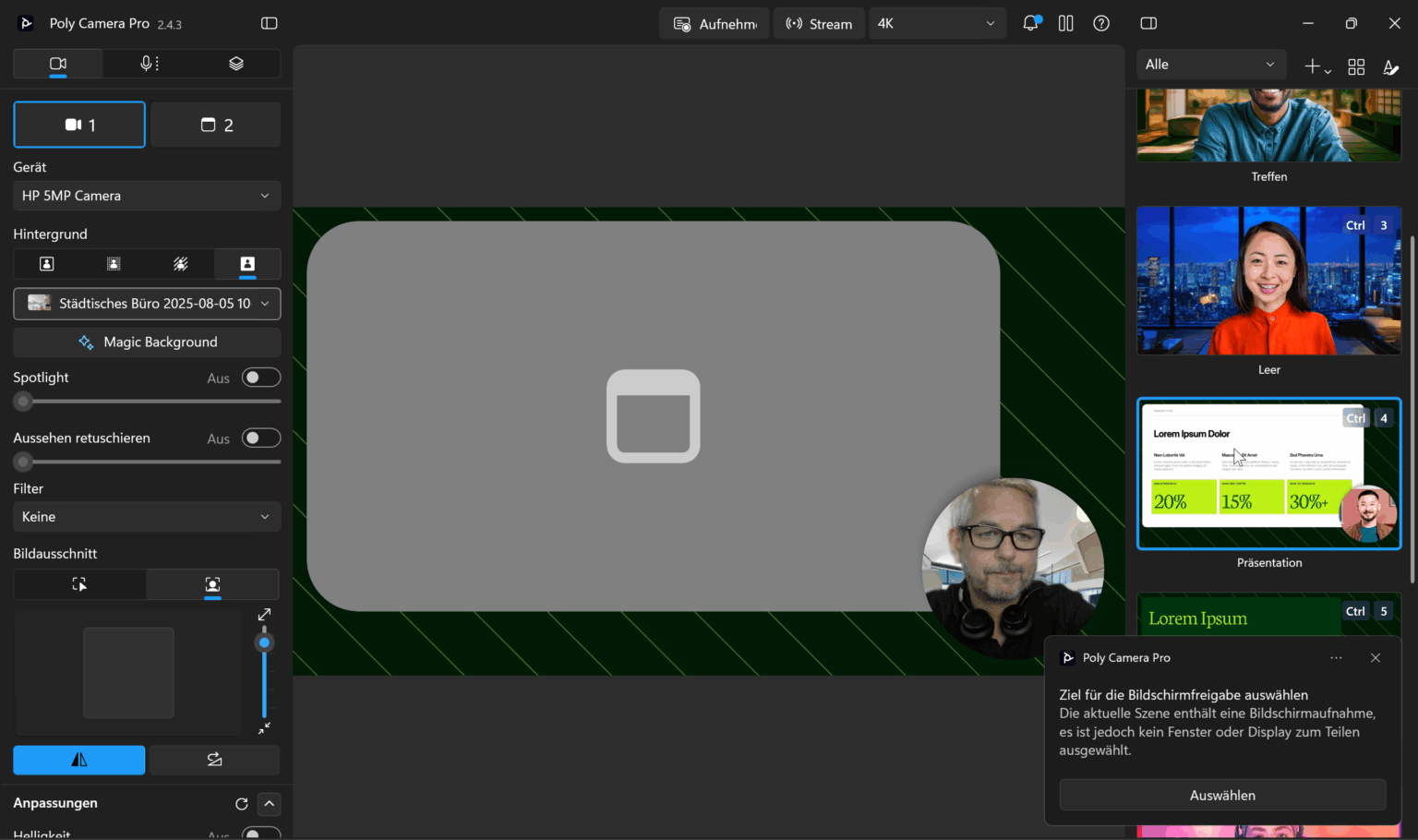Close the Poly Camera Pro notification
1418x840 pixels.
1376,658
